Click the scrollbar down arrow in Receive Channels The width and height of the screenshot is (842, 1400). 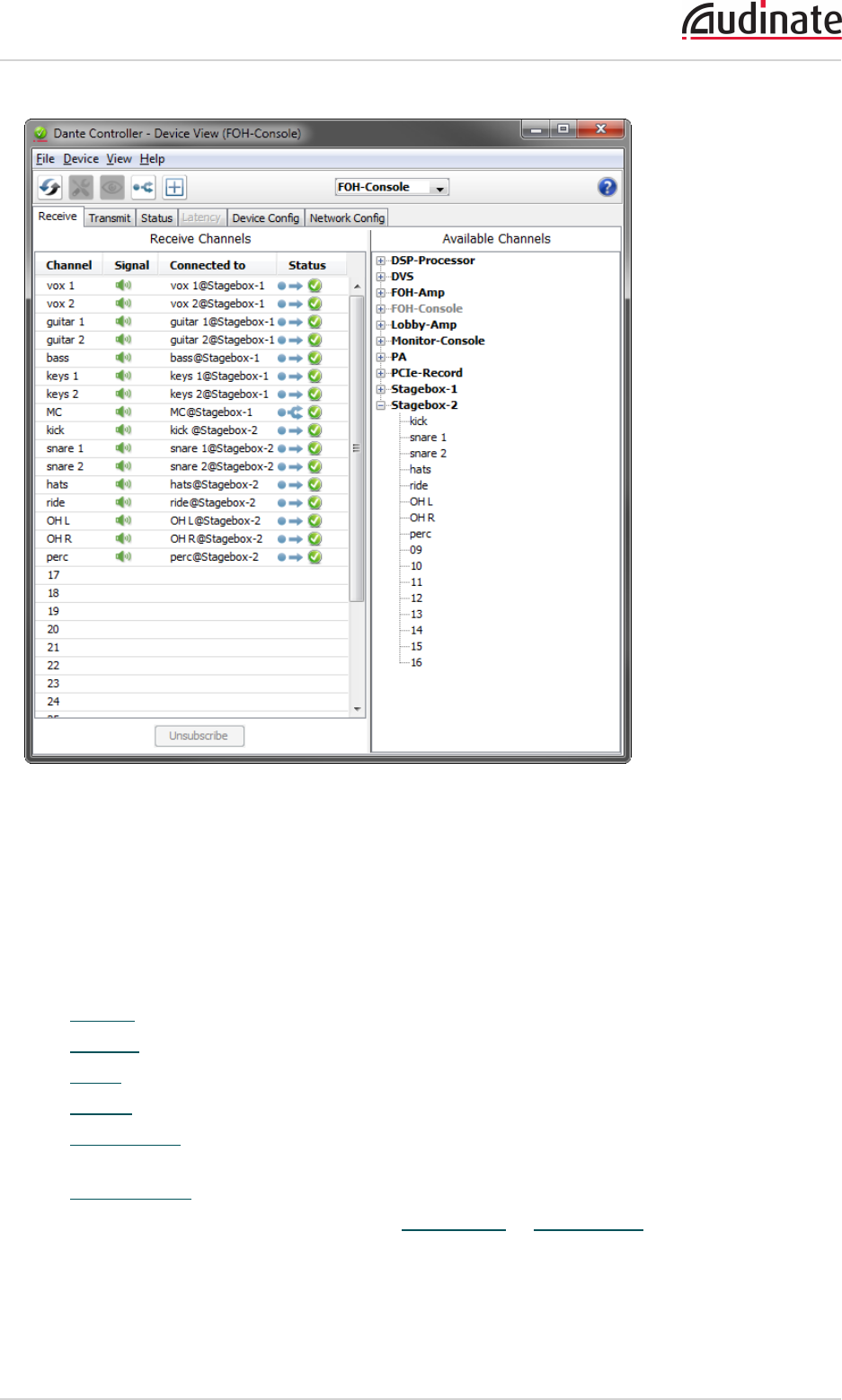click(x=357, y=709)
